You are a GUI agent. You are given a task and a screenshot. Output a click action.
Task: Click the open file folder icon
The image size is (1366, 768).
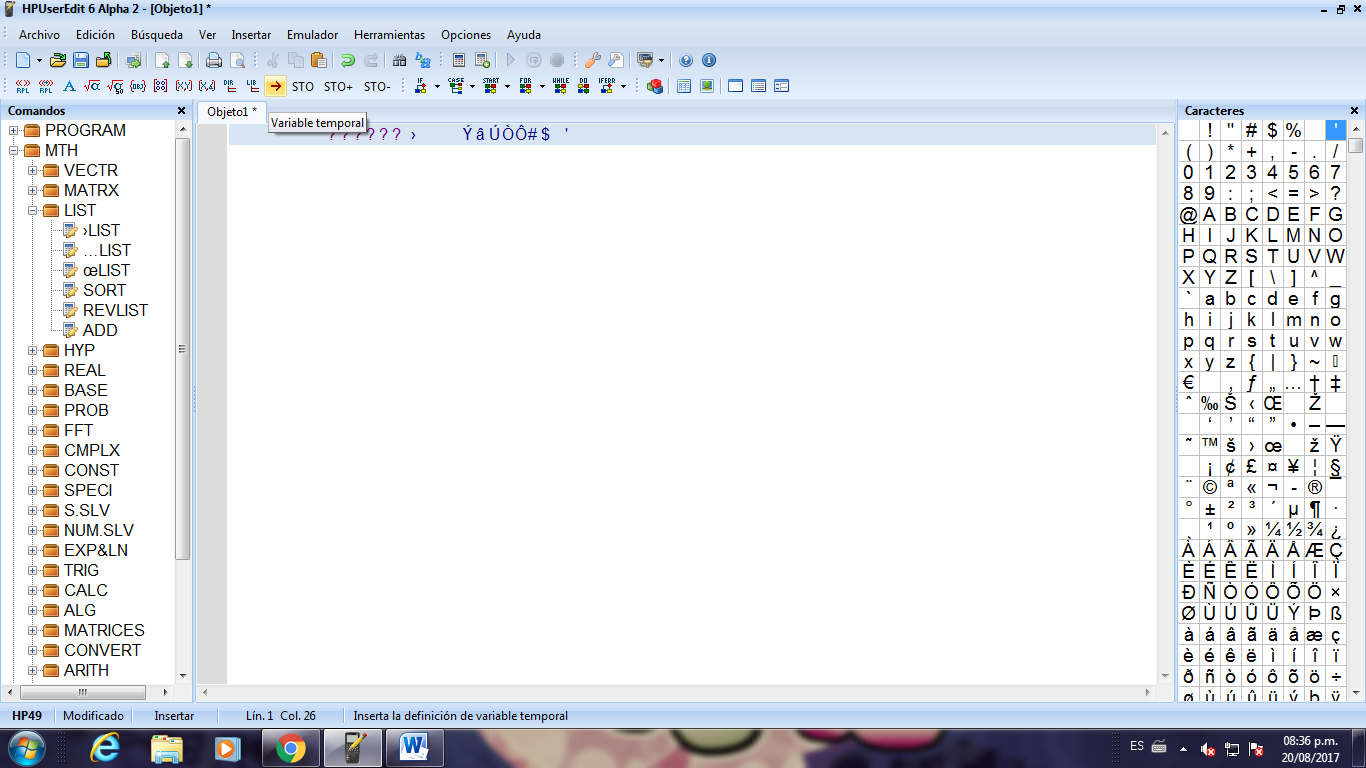[x=58, y=60]
